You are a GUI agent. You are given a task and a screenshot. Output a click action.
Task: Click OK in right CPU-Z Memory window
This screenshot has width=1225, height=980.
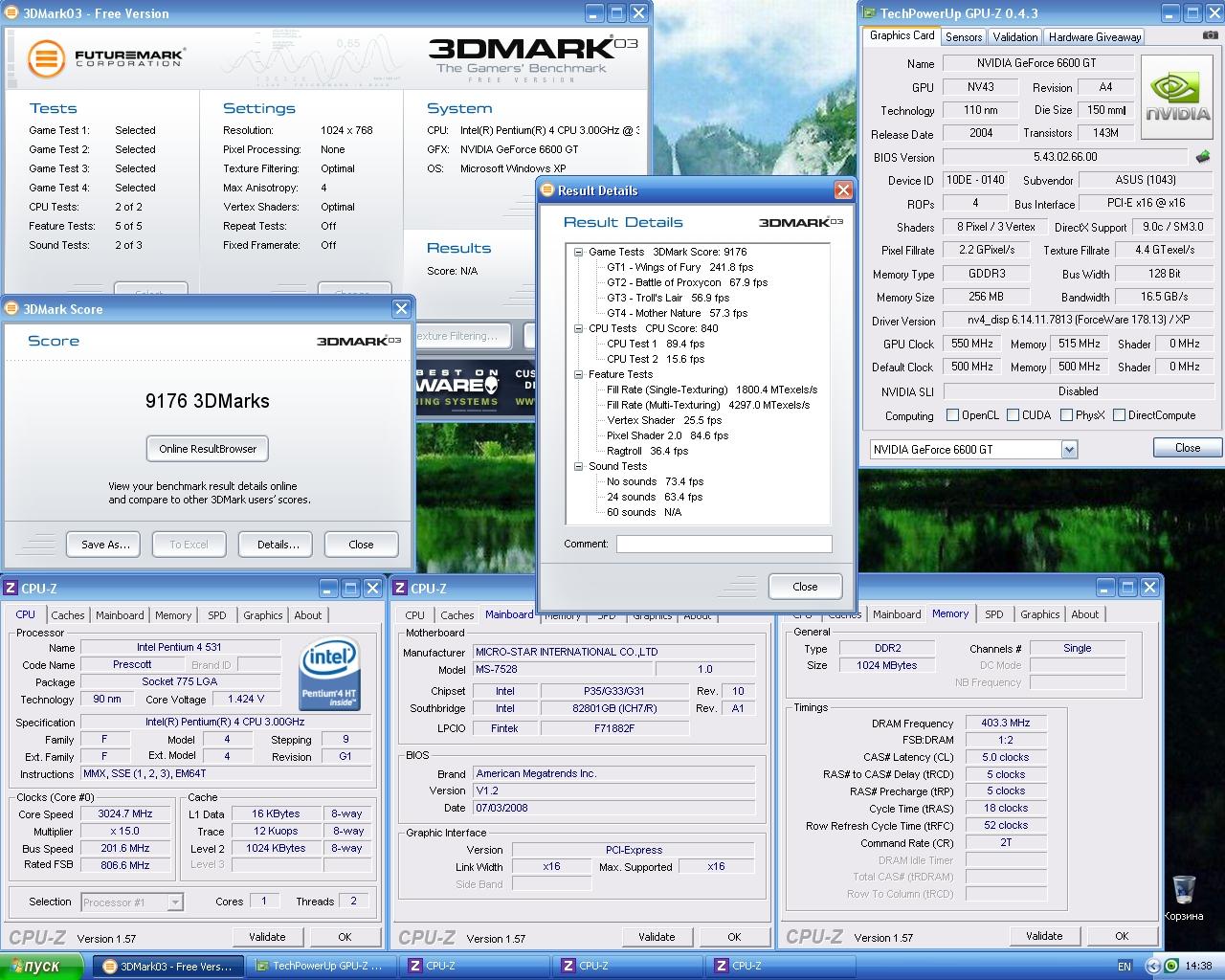(x=1122, y=936)
